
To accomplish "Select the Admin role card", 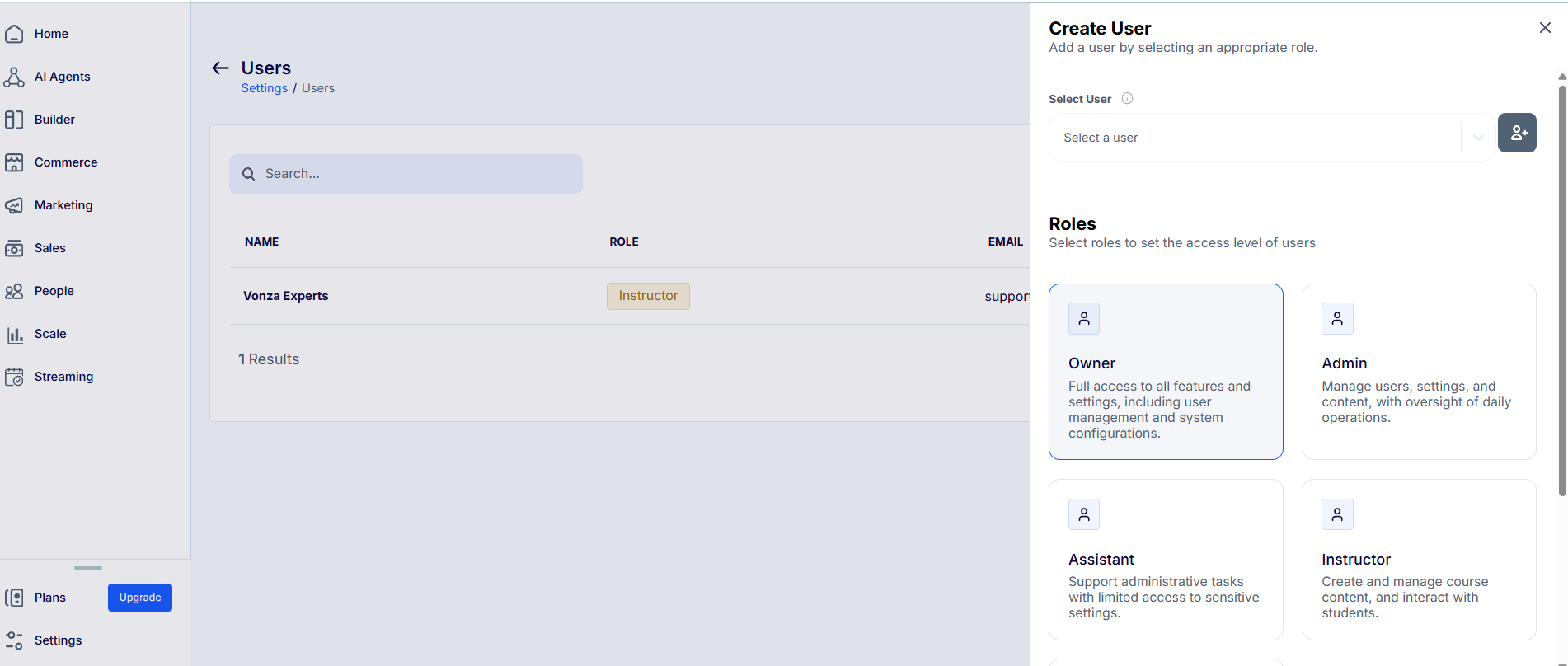I will point(1419,372).
